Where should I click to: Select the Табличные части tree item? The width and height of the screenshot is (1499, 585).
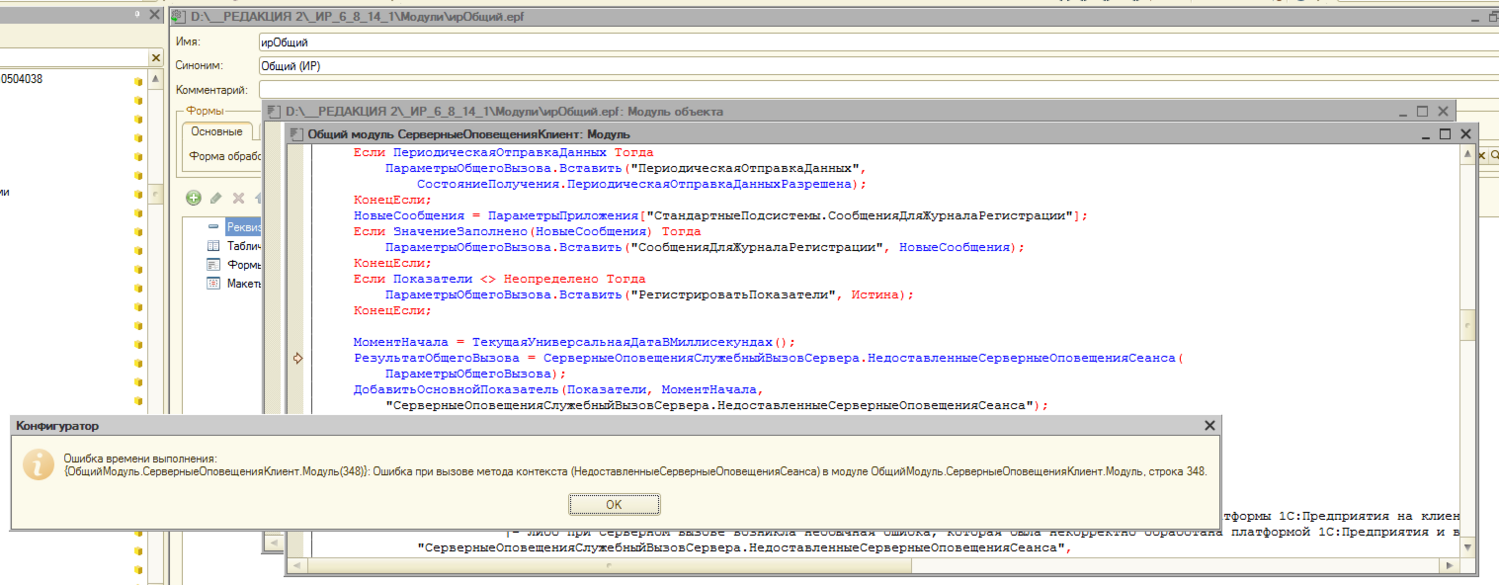[x=243, y=246]
